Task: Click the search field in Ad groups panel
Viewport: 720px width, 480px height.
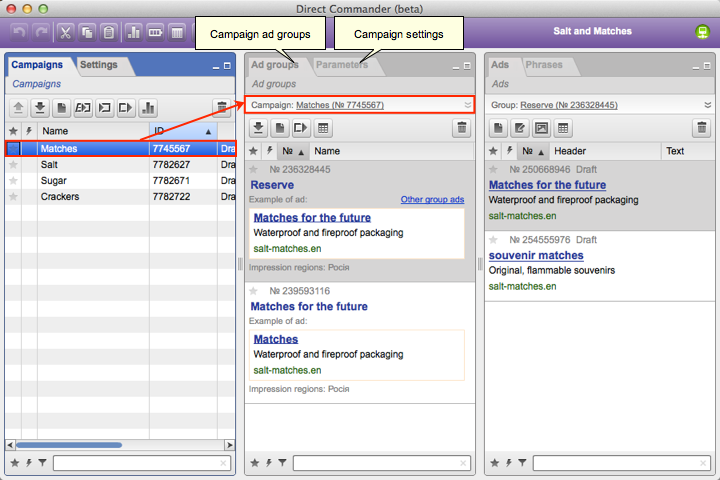Action: [x=382, y=463]
